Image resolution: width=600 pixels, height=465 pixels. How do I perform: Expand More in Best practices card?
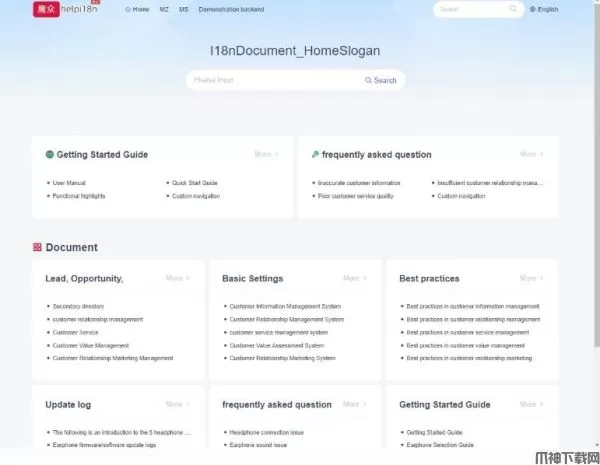[x=532, y=278]
